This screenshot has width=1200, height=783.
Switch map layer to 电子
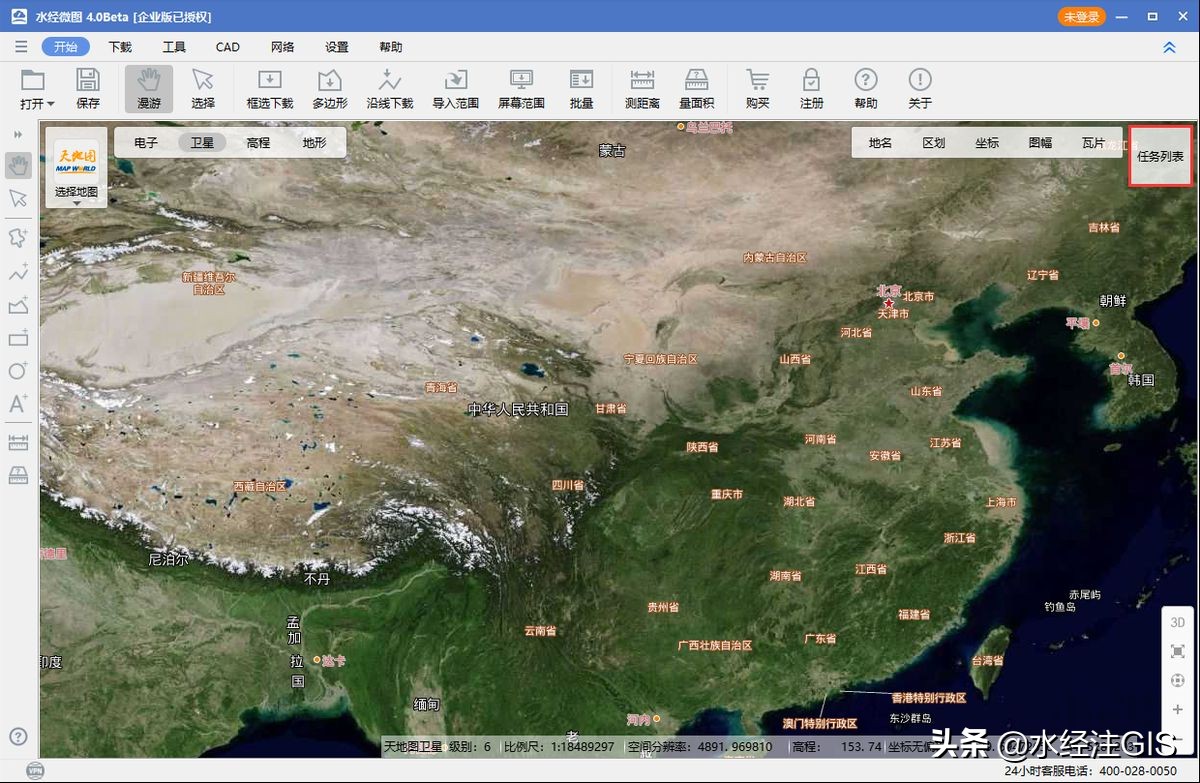click(x=146, y=143)
